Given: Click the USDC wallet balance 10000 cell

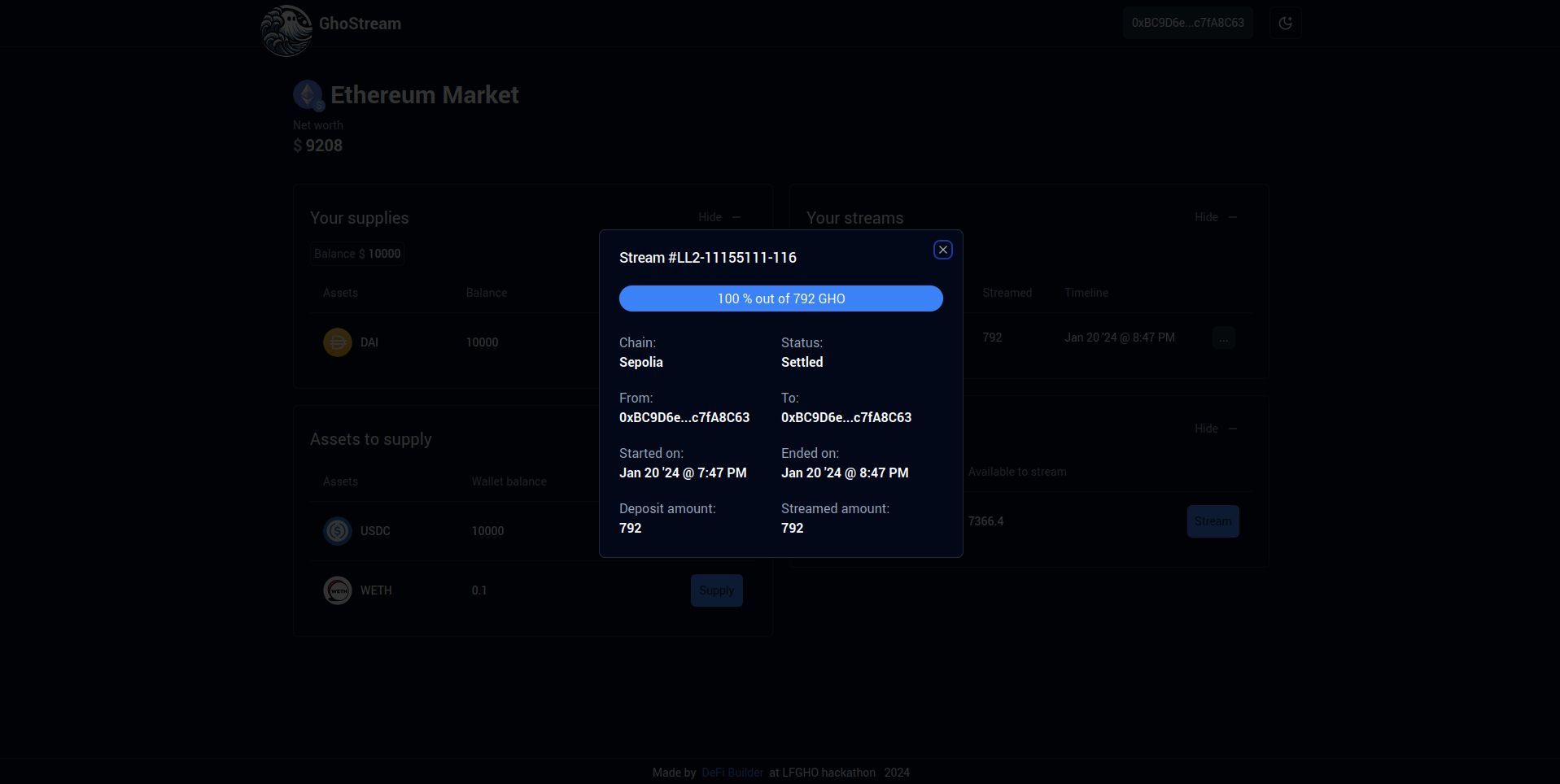Looking at the screenshot, I should point(487,531).
